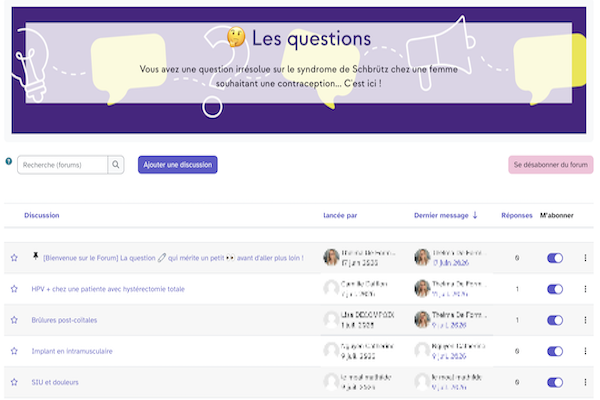Open the actions menu for HPV discussion
This screenshot has width=600, height=400.
tap(585, 289)
